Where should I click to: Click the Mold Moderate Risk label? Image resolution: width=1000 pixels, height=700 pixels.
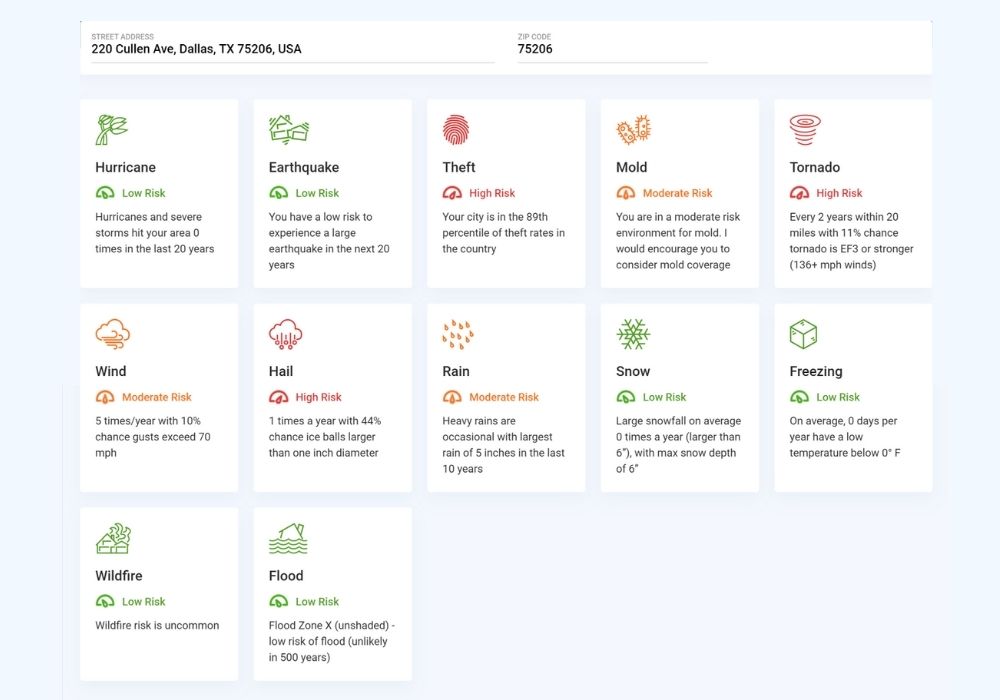pos(677,193)
